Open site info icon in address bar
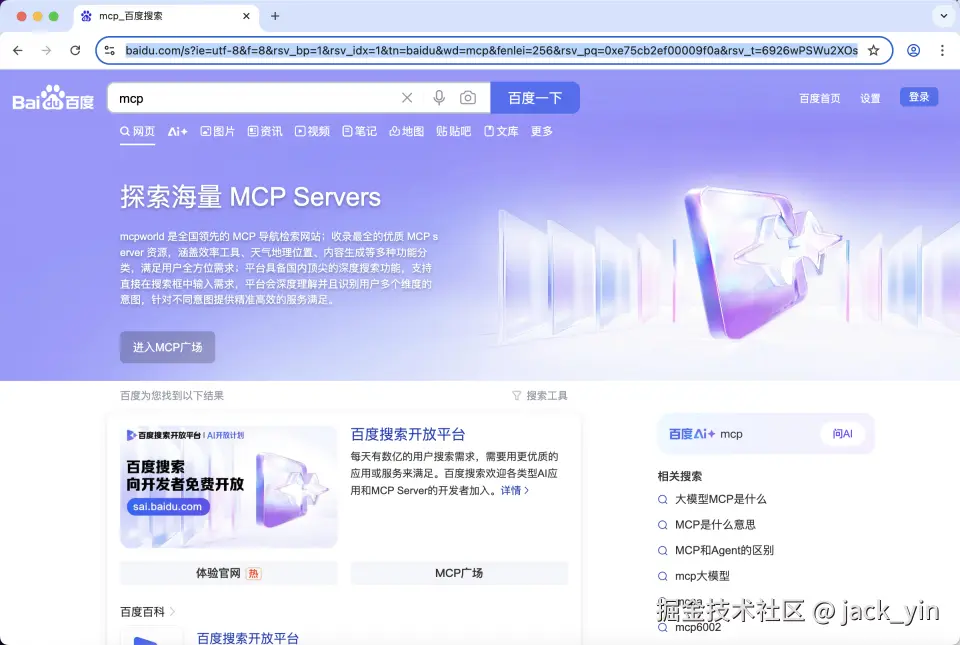This screenshot has height=645, width=960. click(110, 50)
